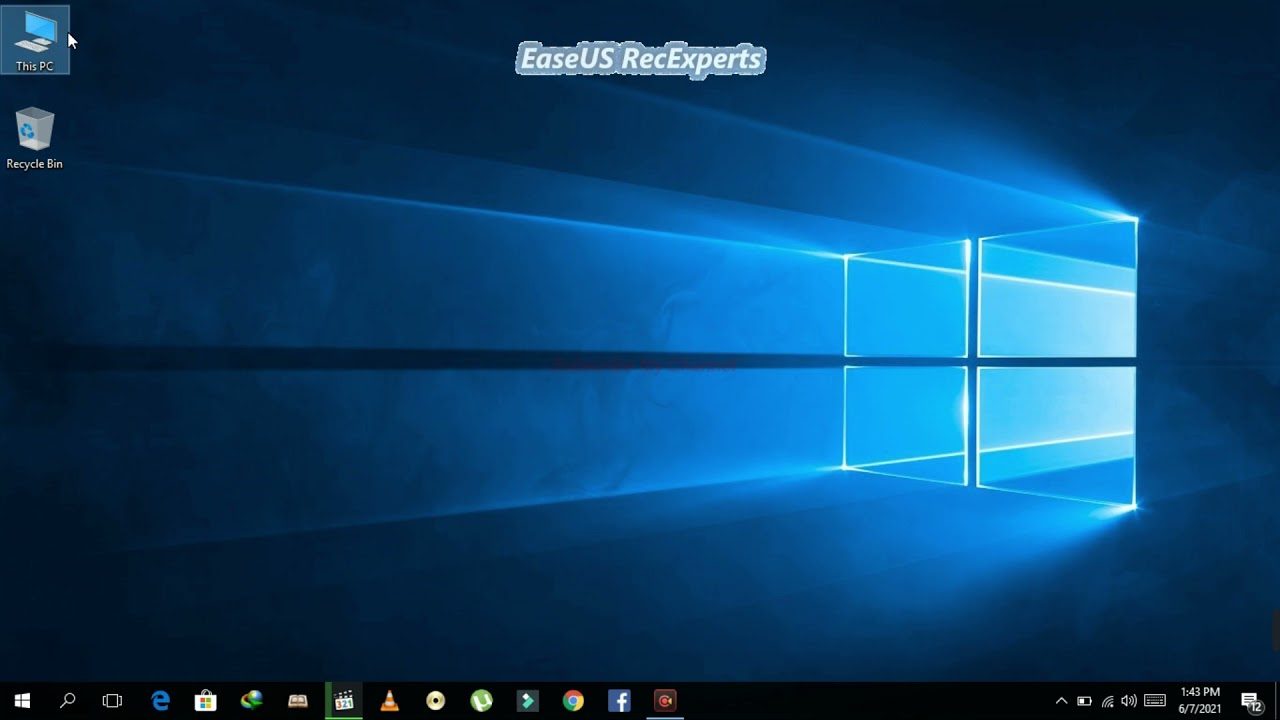The height and width of the screenshot is (720, 1280).
Task: Click the Show desktop strip at taskbar end
Action: pyautogui.click(x=1277, y=701)
